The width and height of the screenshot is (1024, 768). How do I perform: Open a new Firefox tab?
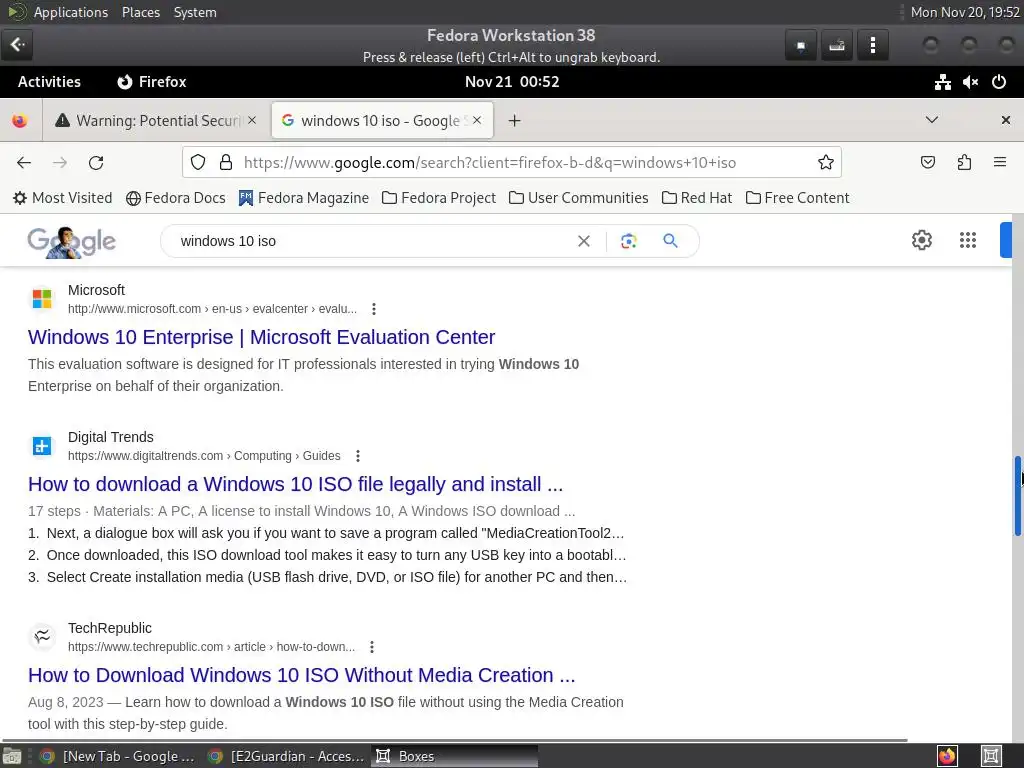[515, 120]
